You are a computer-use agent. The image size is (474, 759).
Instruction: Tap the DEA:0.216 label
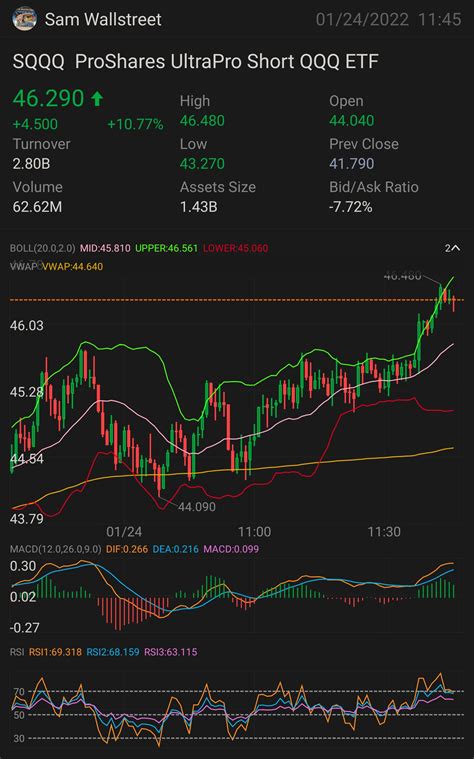(x=175, y=549)
